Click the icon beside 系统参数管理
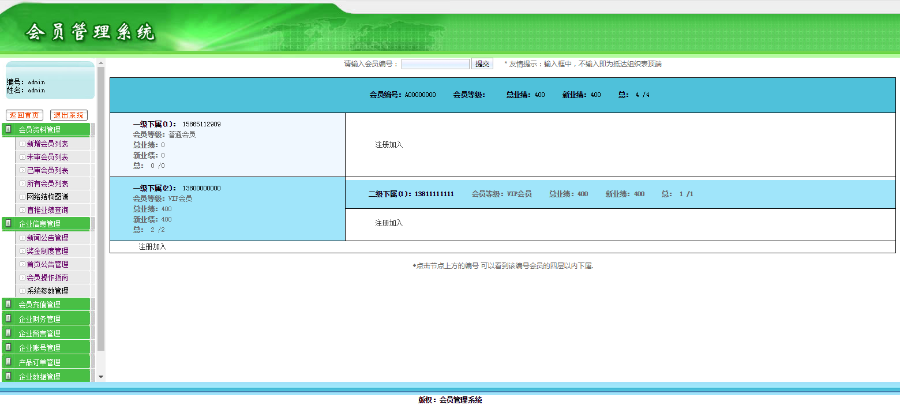This screenshot has width=900, height=405. [x=22, y=290]
